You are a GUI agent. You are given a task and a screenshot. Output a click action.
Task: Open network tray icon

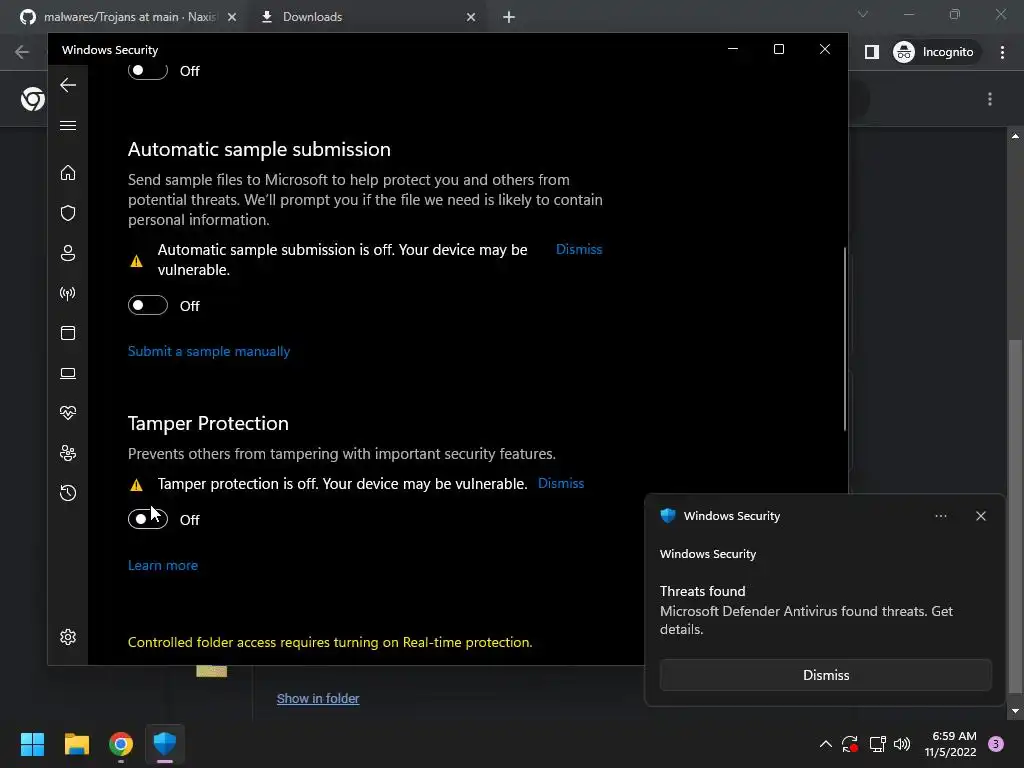[x=878, y=744]
